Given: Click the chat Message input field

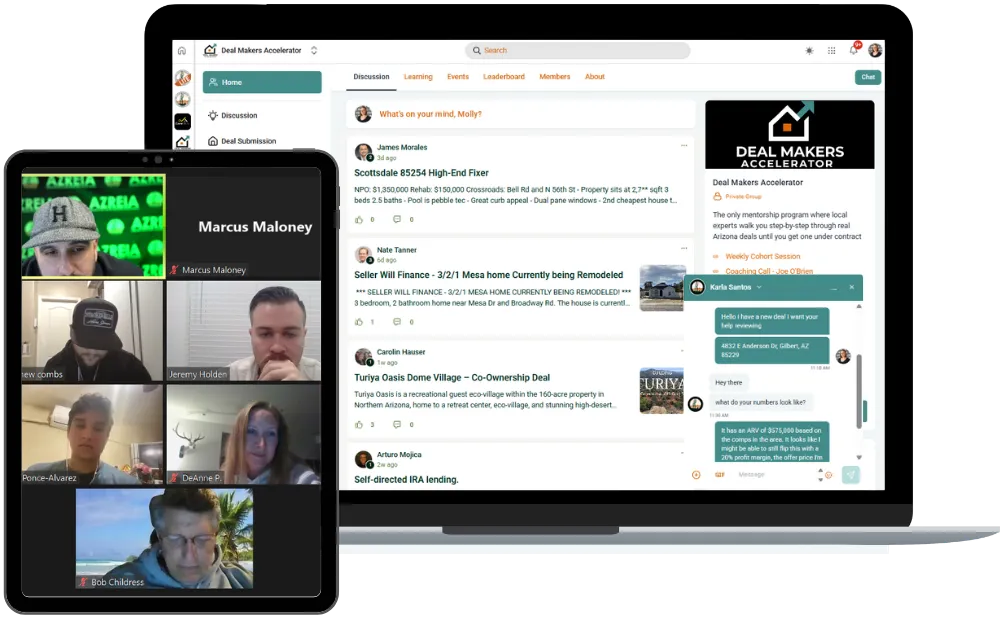Looking at the screenshot, I should pyautogui.click(x=773, y=475).
